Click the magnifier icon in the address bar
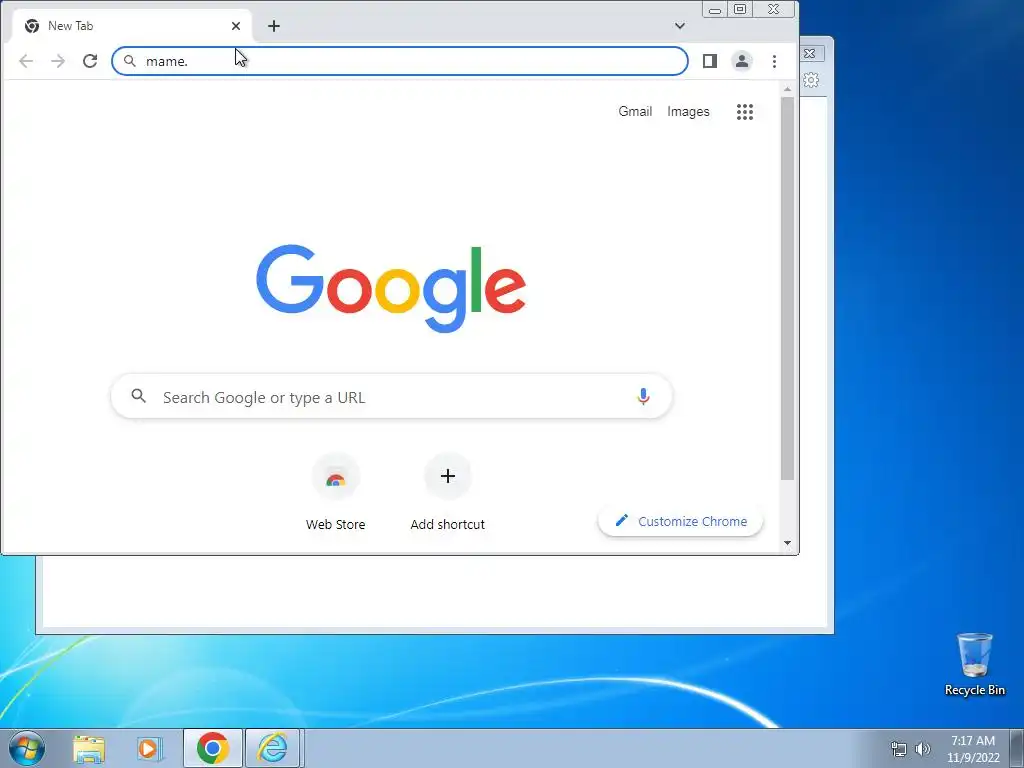 (130, 61)
